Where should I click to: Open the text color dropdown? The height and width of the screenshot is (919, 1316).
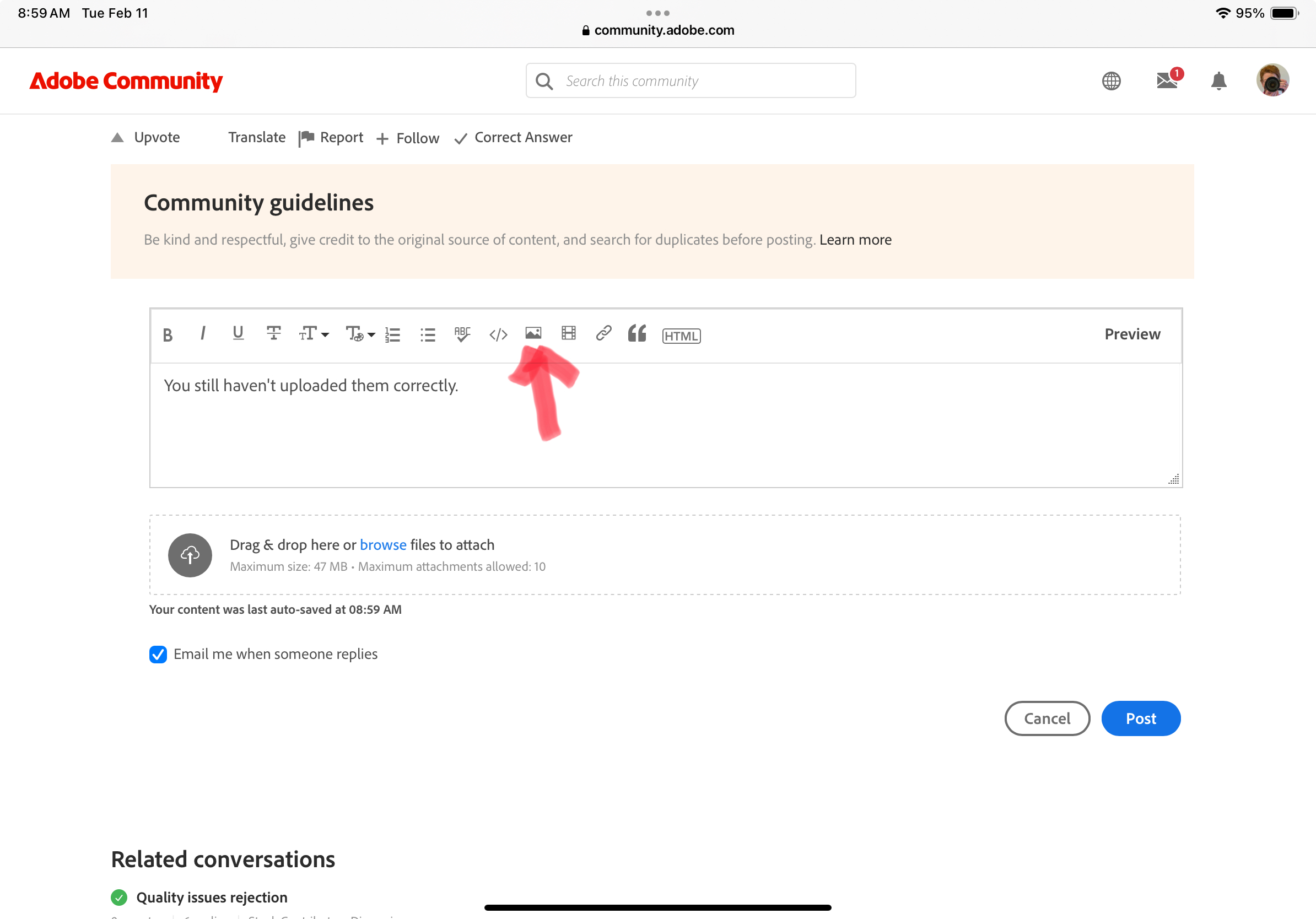358,334
